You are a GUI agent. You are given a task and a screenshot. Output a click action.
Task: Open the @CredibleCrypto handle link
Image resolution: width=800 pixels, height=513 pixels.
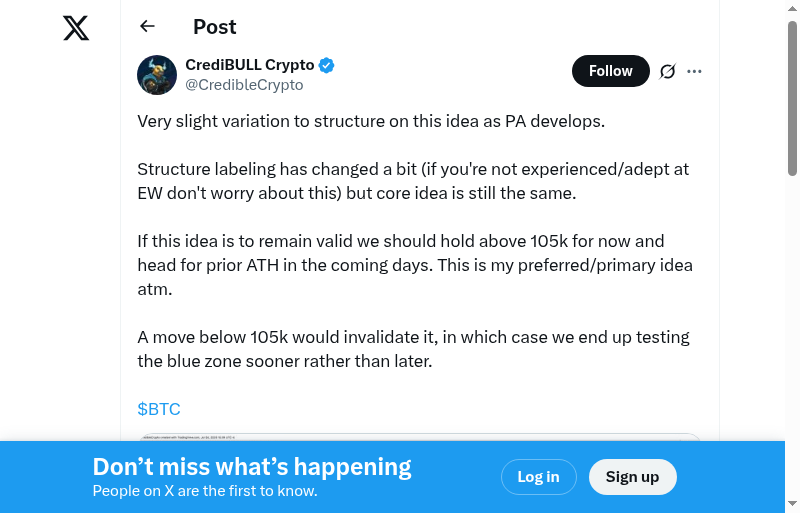click(244, 85)
